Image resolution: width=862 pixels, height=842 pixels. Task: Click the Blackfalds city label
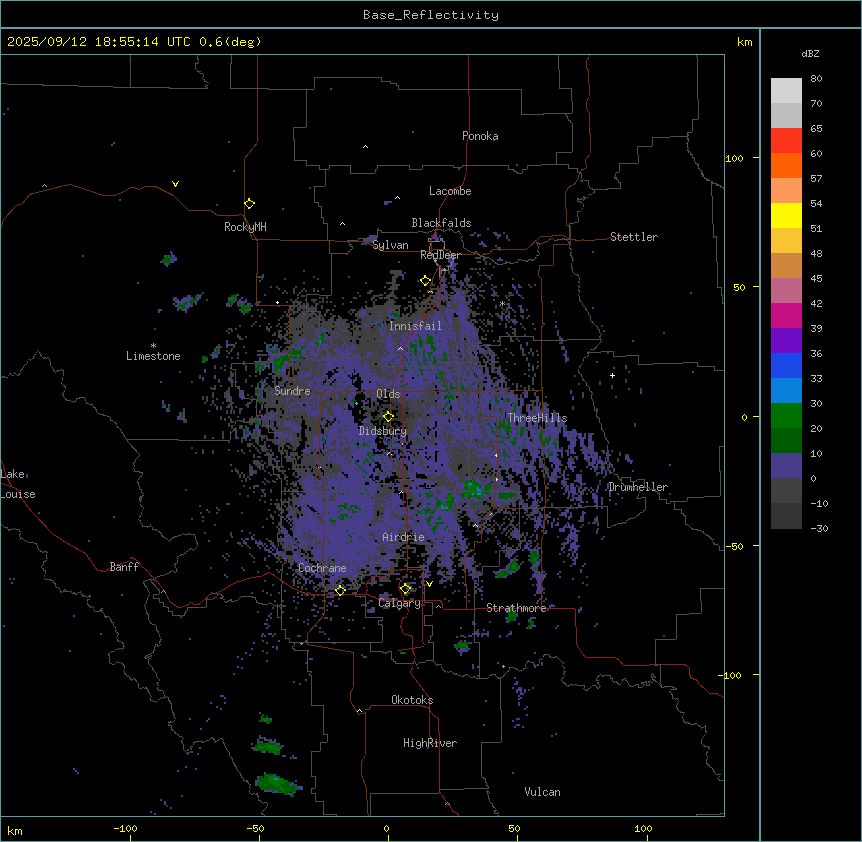(441, 223)
